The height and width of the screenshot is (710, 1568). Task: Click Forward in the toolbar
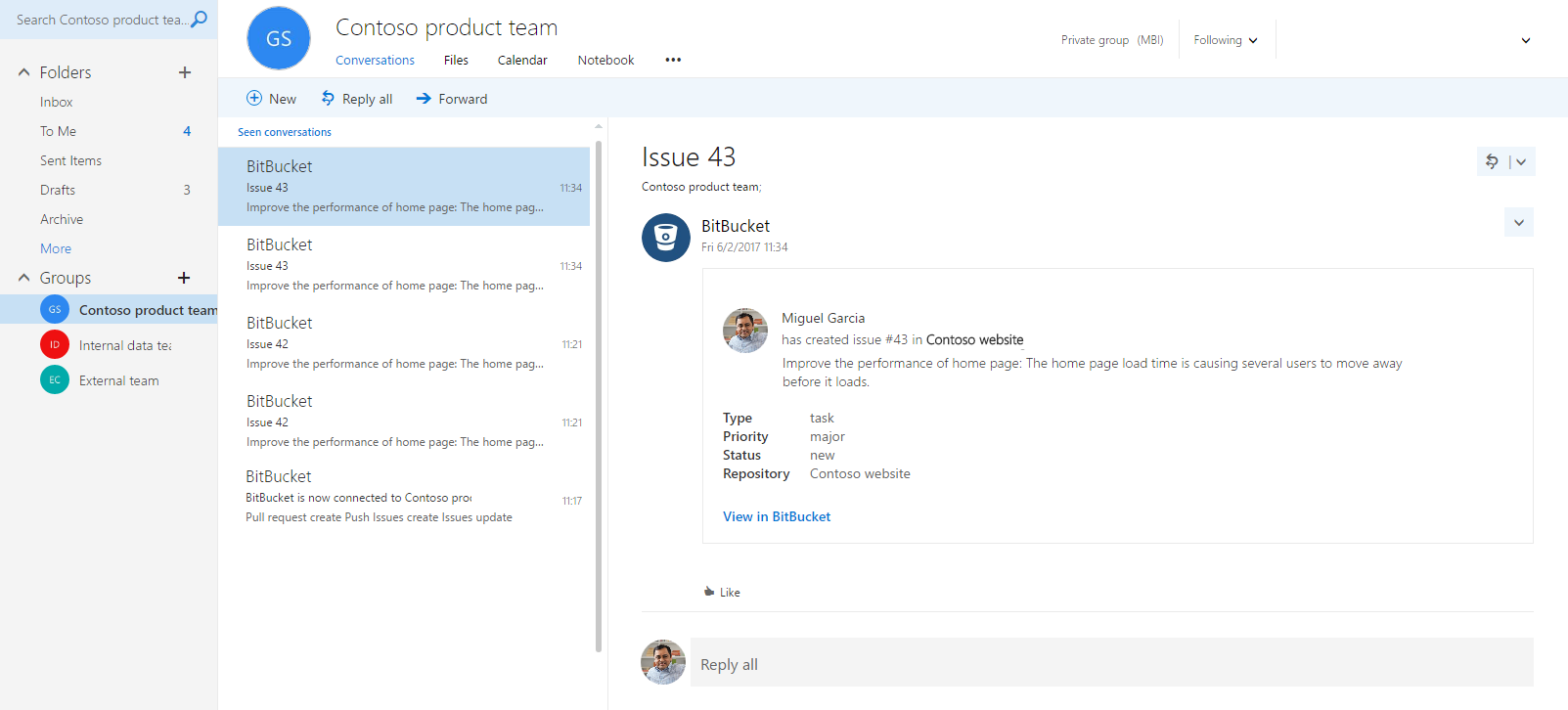[x=452, y=99]
